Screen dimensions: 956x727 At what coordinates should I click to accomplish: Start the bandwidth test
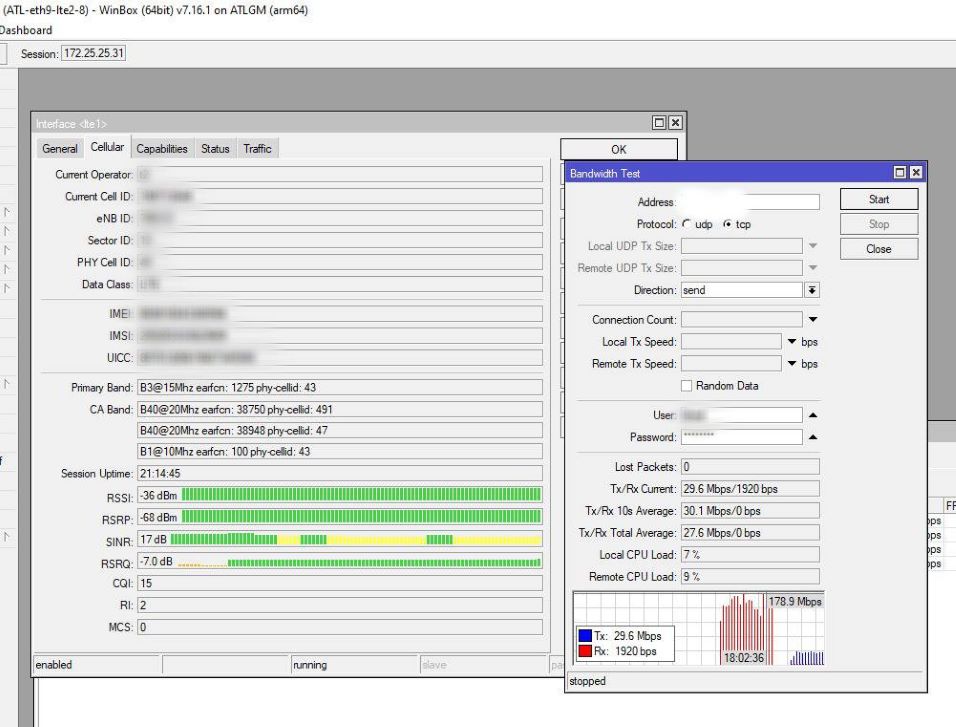879,199
